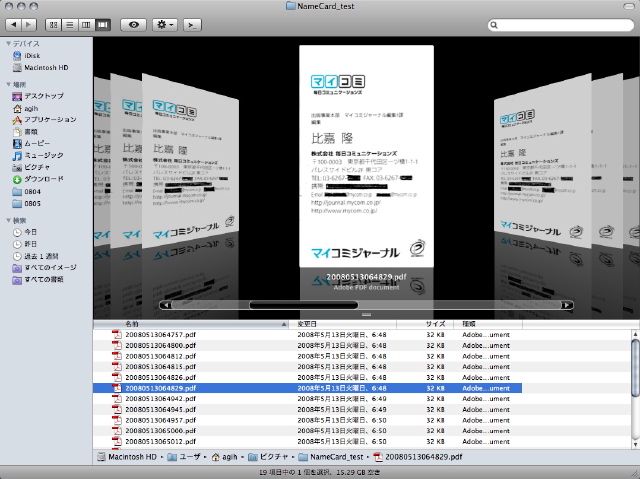This screenshot has width=640, height=479.
Task: Select file 20080513064942.pdf
Action: pyautogui.click(x=307, y=399)
